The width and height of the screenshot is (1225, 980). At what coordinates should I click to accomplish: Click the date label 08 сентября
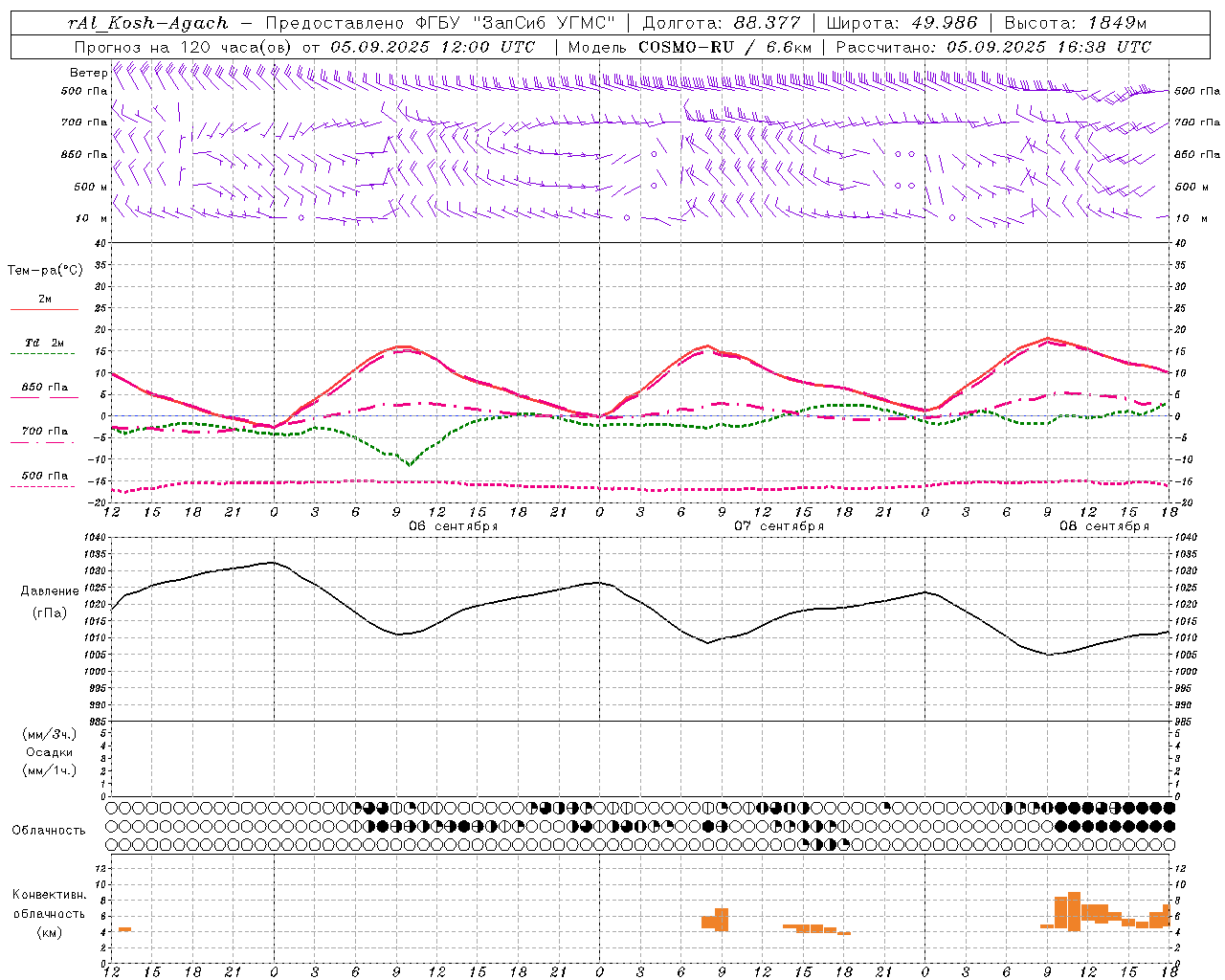pos(1104,526)
